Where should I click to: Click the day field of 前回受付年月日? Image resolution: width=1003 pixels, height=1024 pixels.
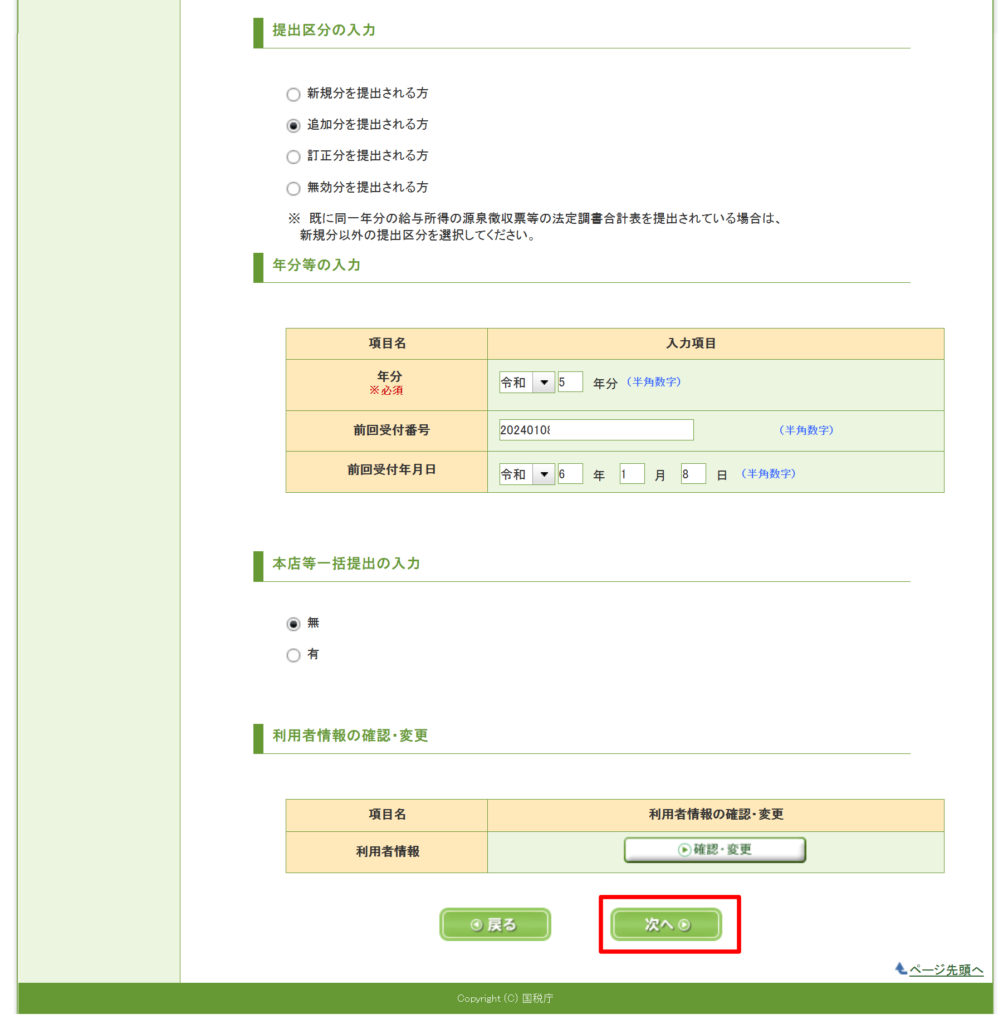(693, 474)
